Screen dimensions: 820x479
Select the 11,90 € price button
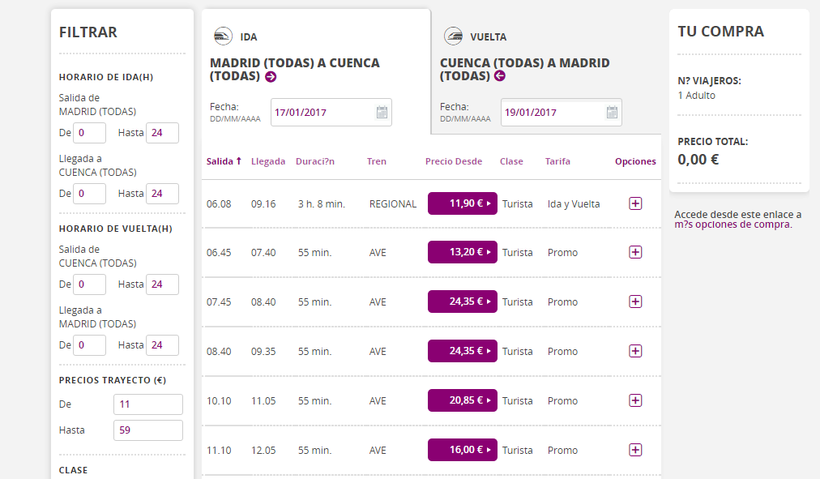(462, 204)
